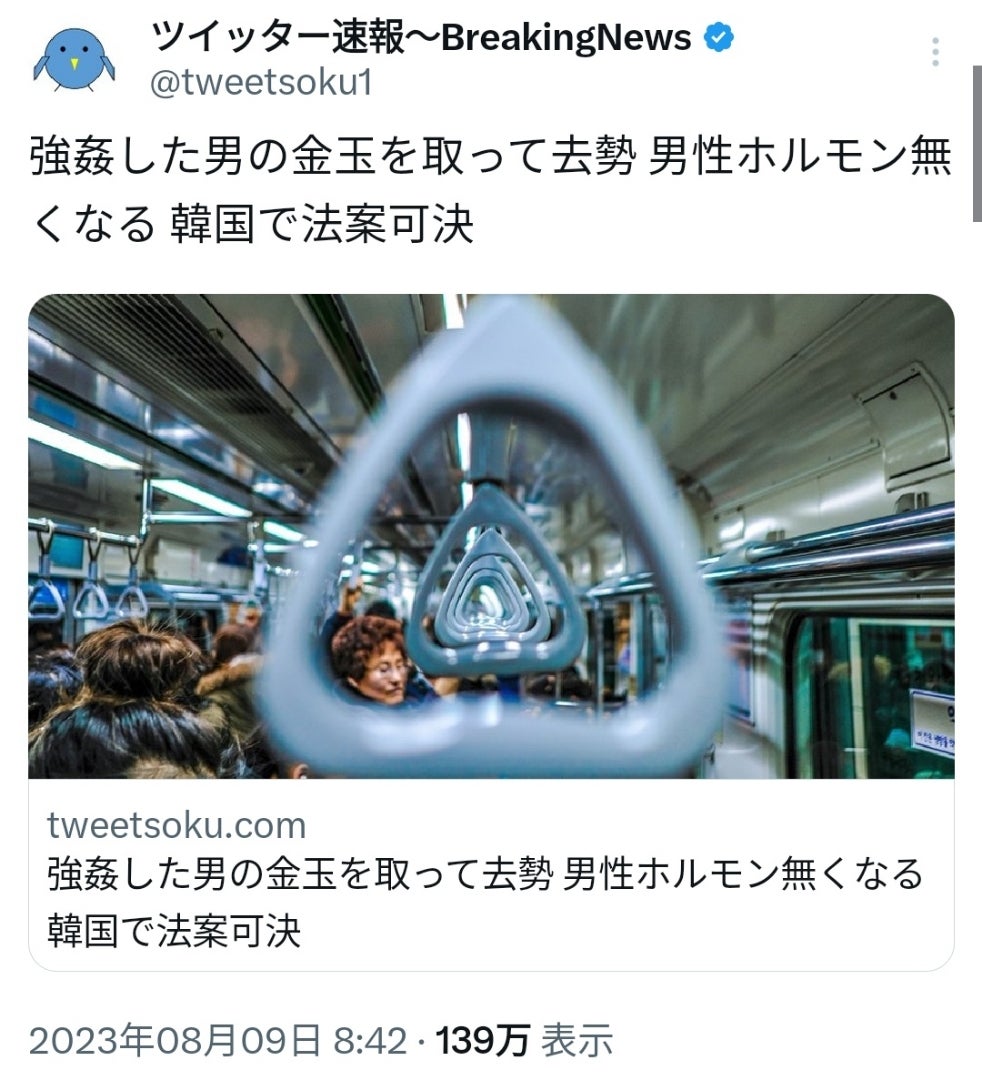Open the subway strap photo preview
Screen dimensions: 982x1080
coord(491,536)
